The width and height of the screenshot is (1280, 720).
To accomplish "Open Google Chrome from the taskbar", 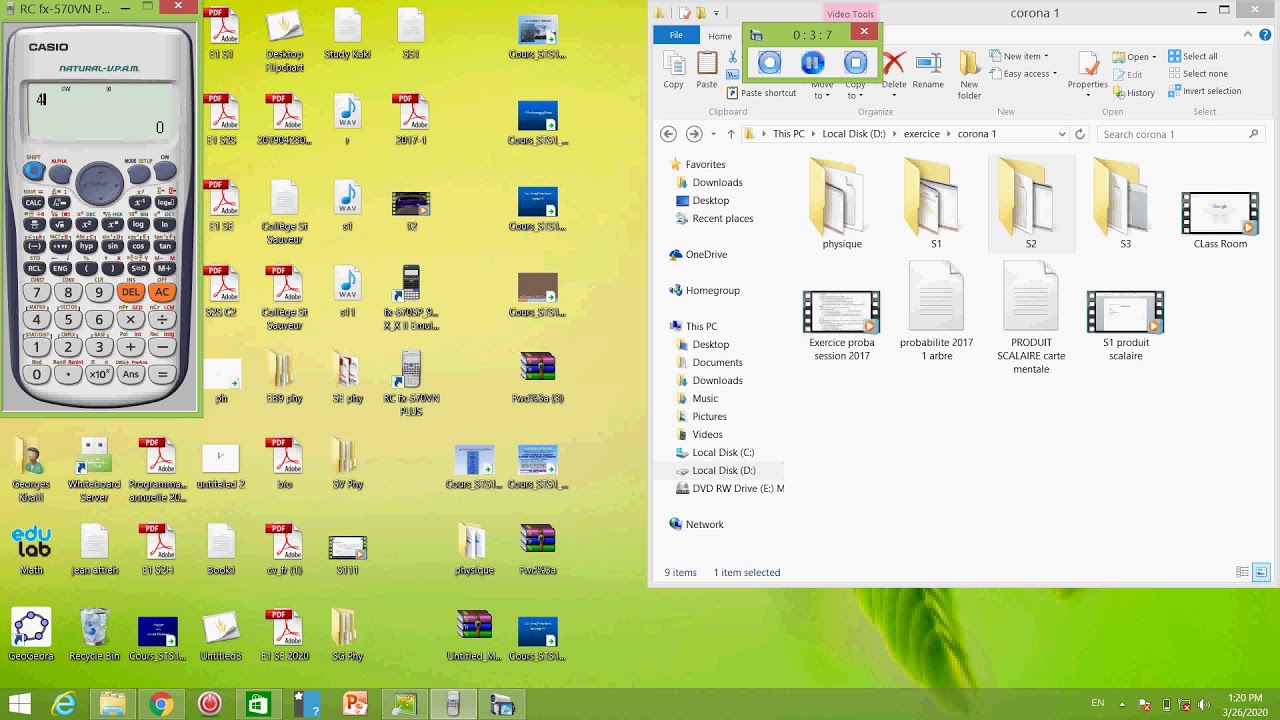I will pyautogui.click(x=161, y=704).
